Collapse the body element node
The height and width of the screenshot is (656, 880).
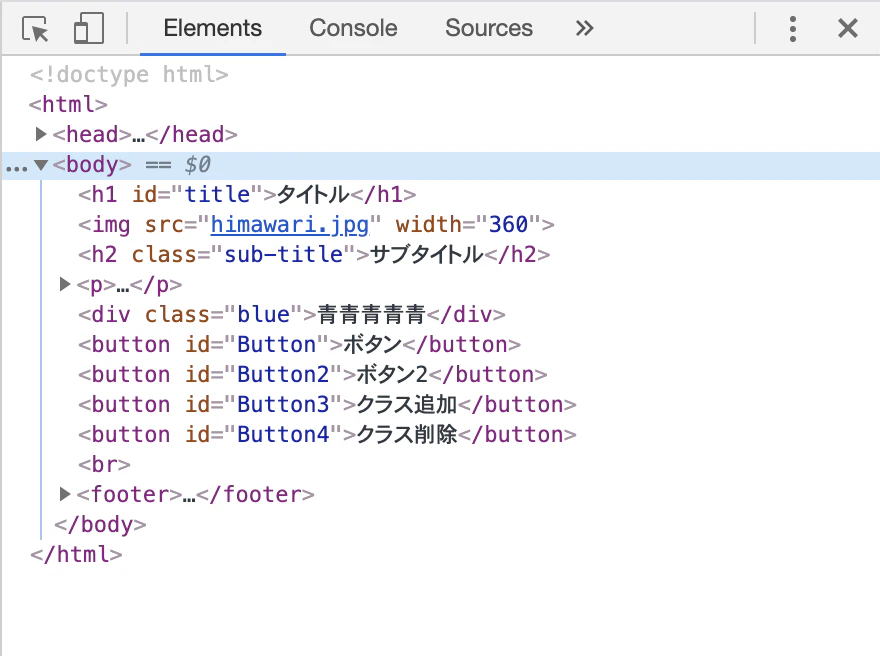click(40, 164)
